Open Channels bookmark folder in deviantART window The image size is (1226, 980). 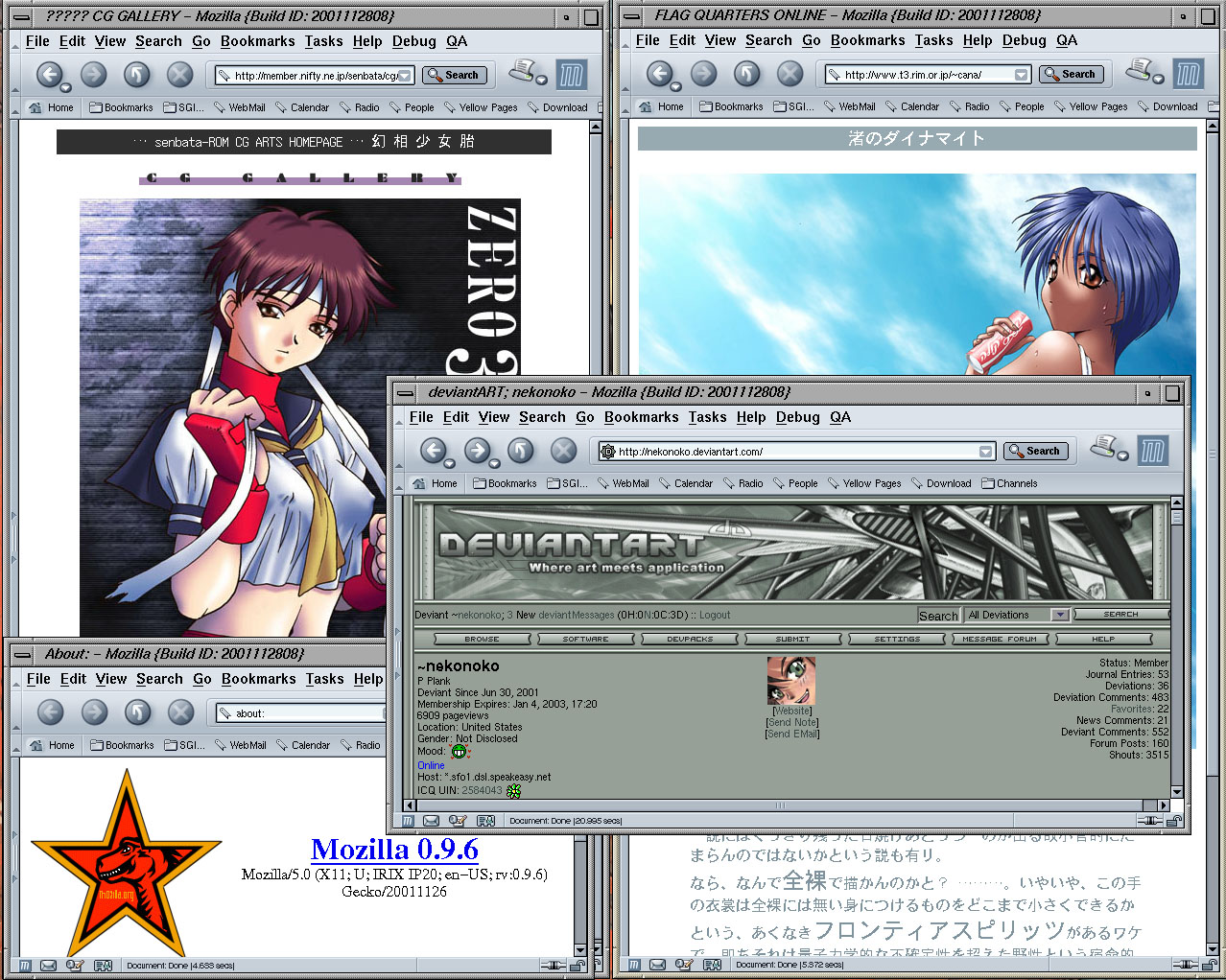(x=1009, y=483)
